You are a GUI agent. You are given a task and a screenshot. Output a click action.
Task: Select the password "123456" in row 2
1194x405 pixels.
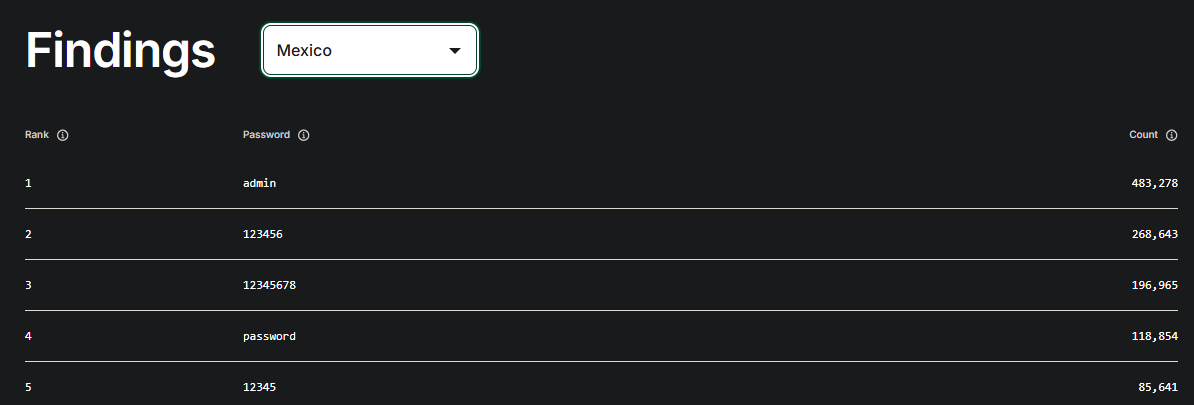click(263, 235)
